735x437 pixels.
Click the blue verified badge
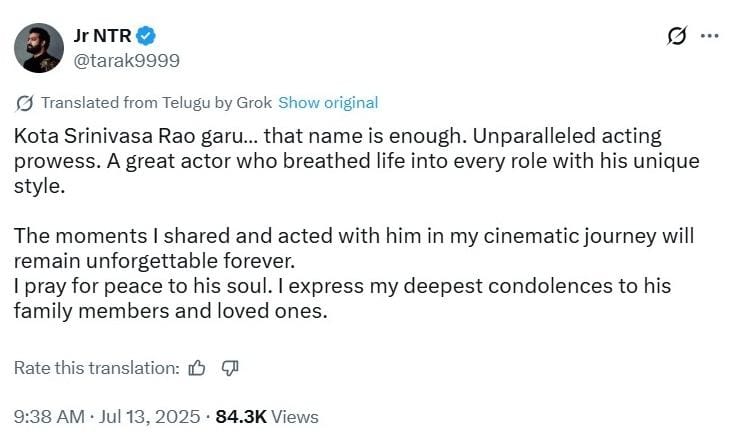click(146, 36)
